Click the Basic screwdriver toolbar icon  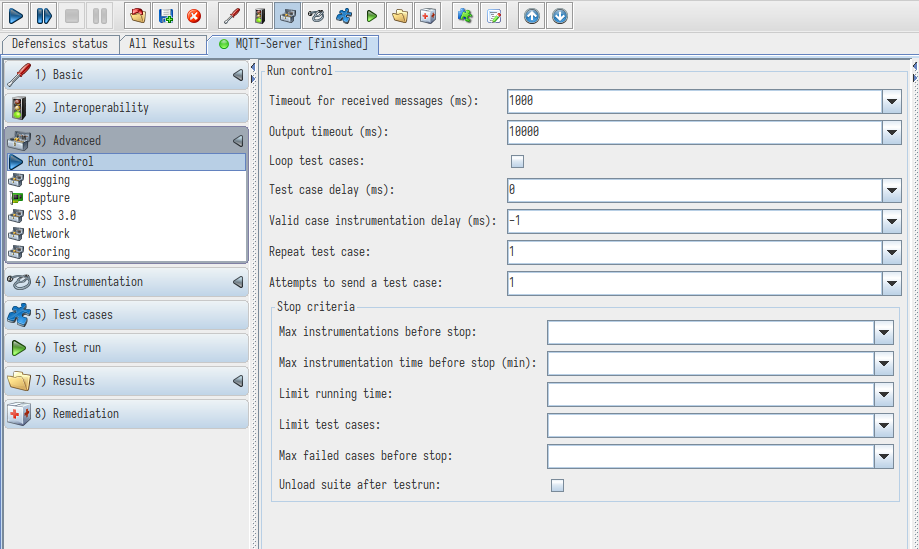(x=232, y=16)
